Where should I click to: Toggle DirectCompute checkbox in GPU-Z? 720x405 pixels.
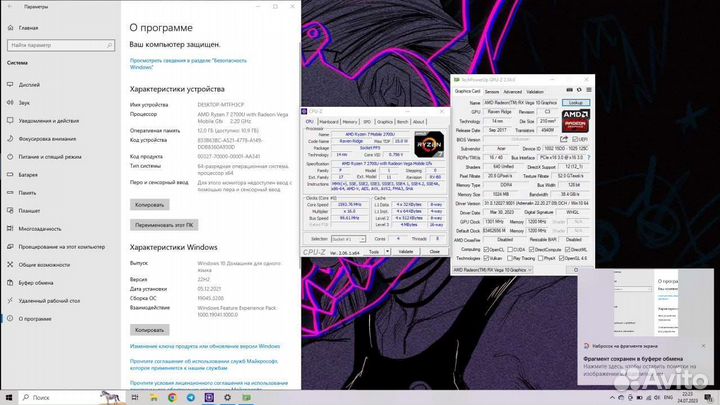[531, 249]
